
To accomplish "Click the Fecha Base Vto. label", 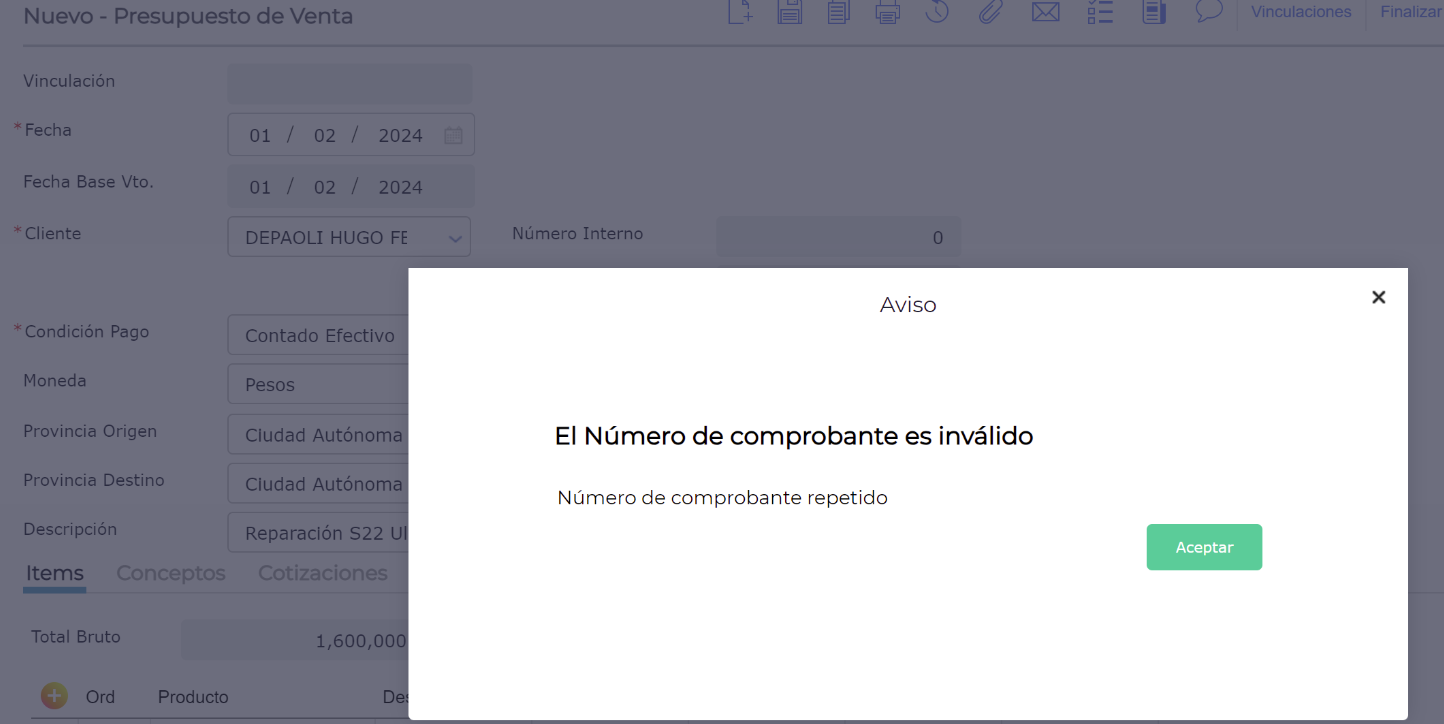I will click(88, 182).
